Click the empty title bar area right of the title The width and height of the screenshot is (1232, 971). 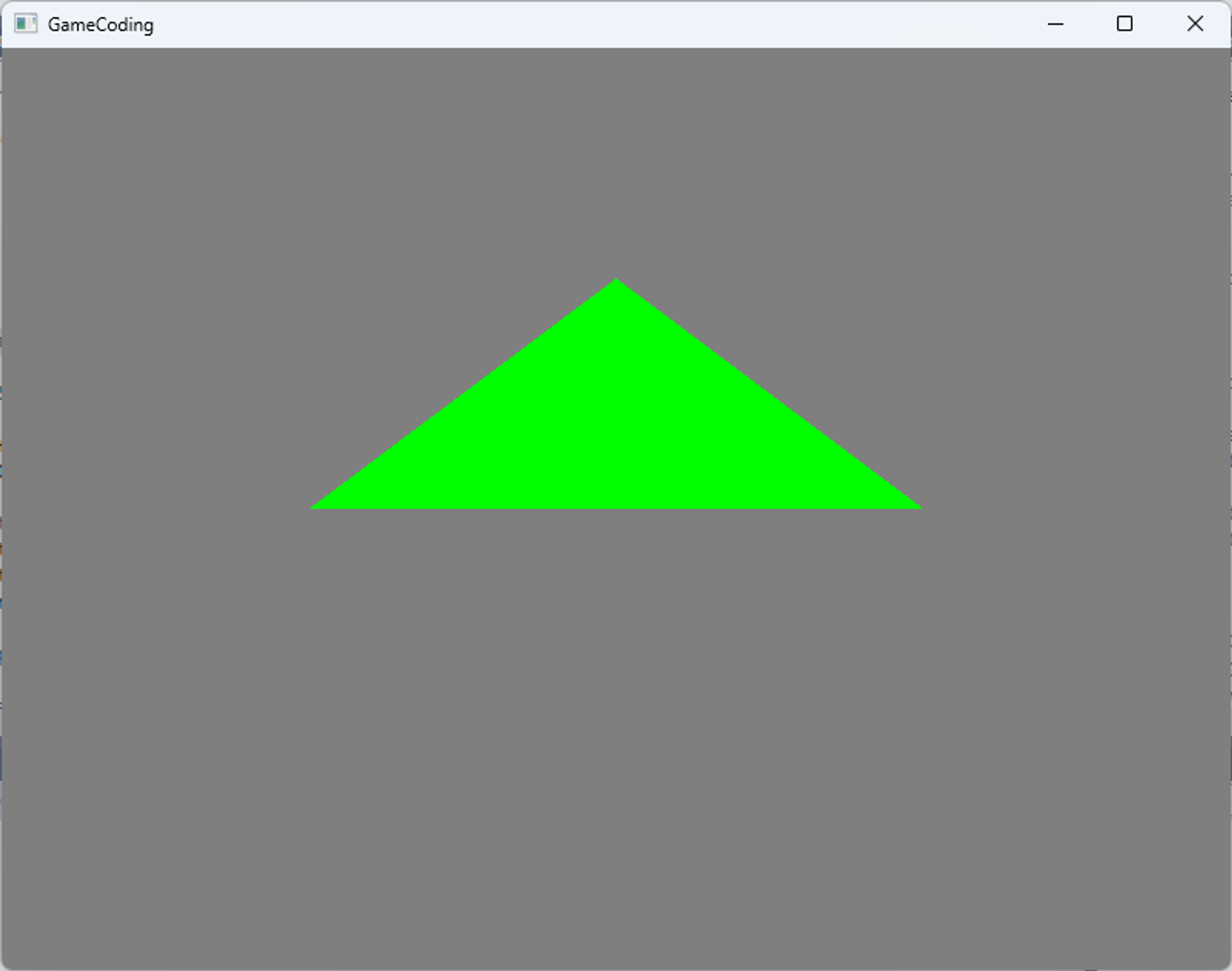(554, 25)
